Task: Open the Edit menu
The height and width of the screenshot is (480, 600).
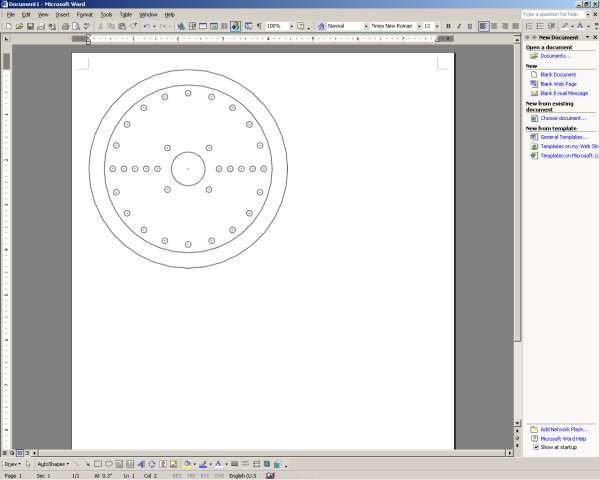Action: pos(26,15)
